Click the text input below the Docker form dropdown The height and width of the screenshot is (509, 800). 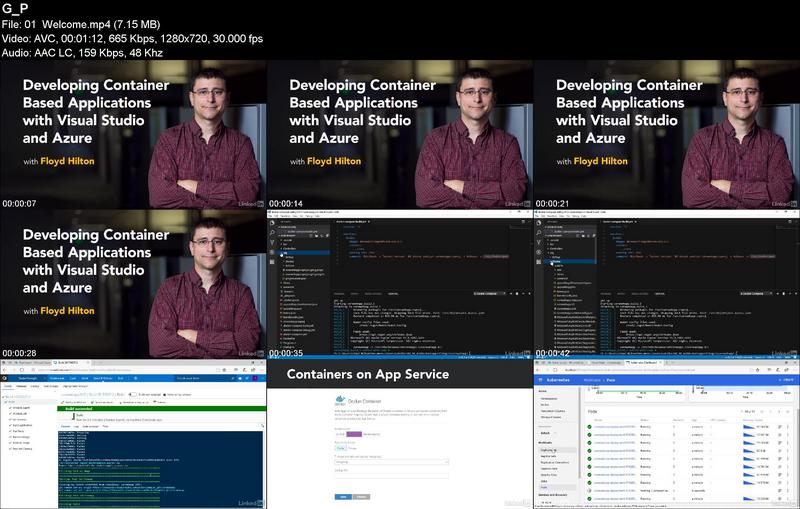click(391, 475)
